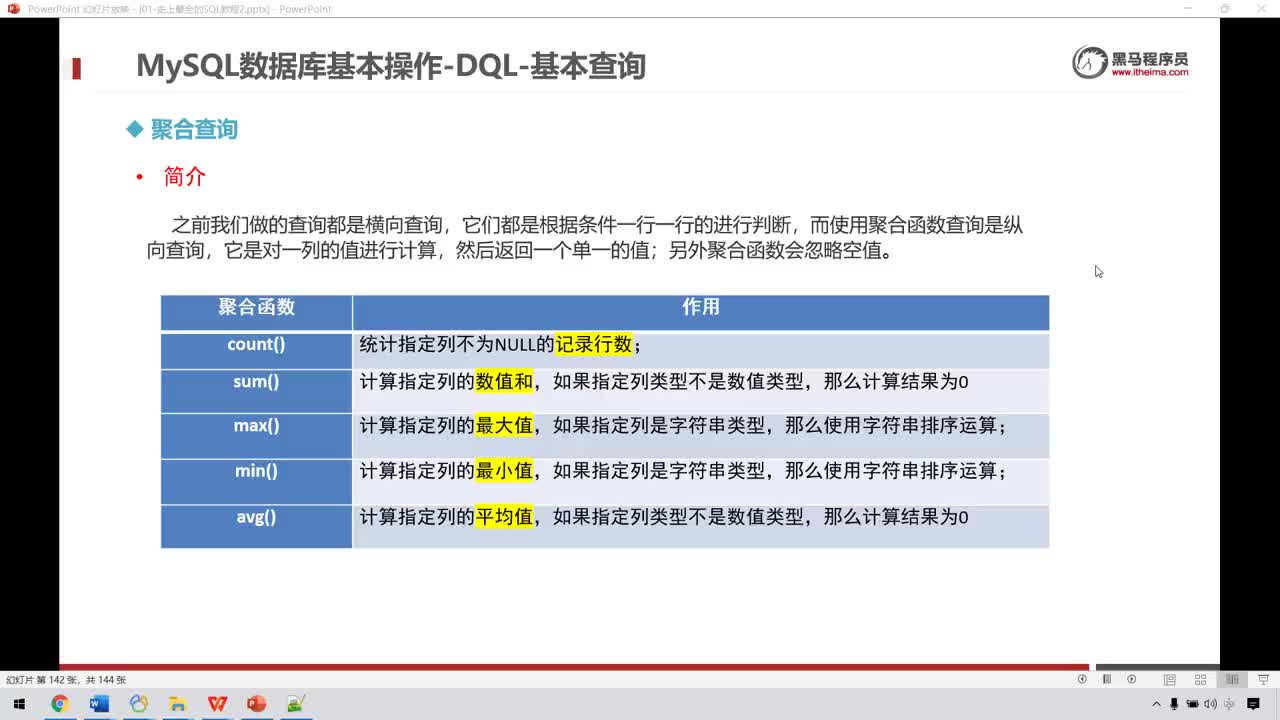Open the volume control tray icon
The width and height of the screenshot is (1280, 720).
1210,704
